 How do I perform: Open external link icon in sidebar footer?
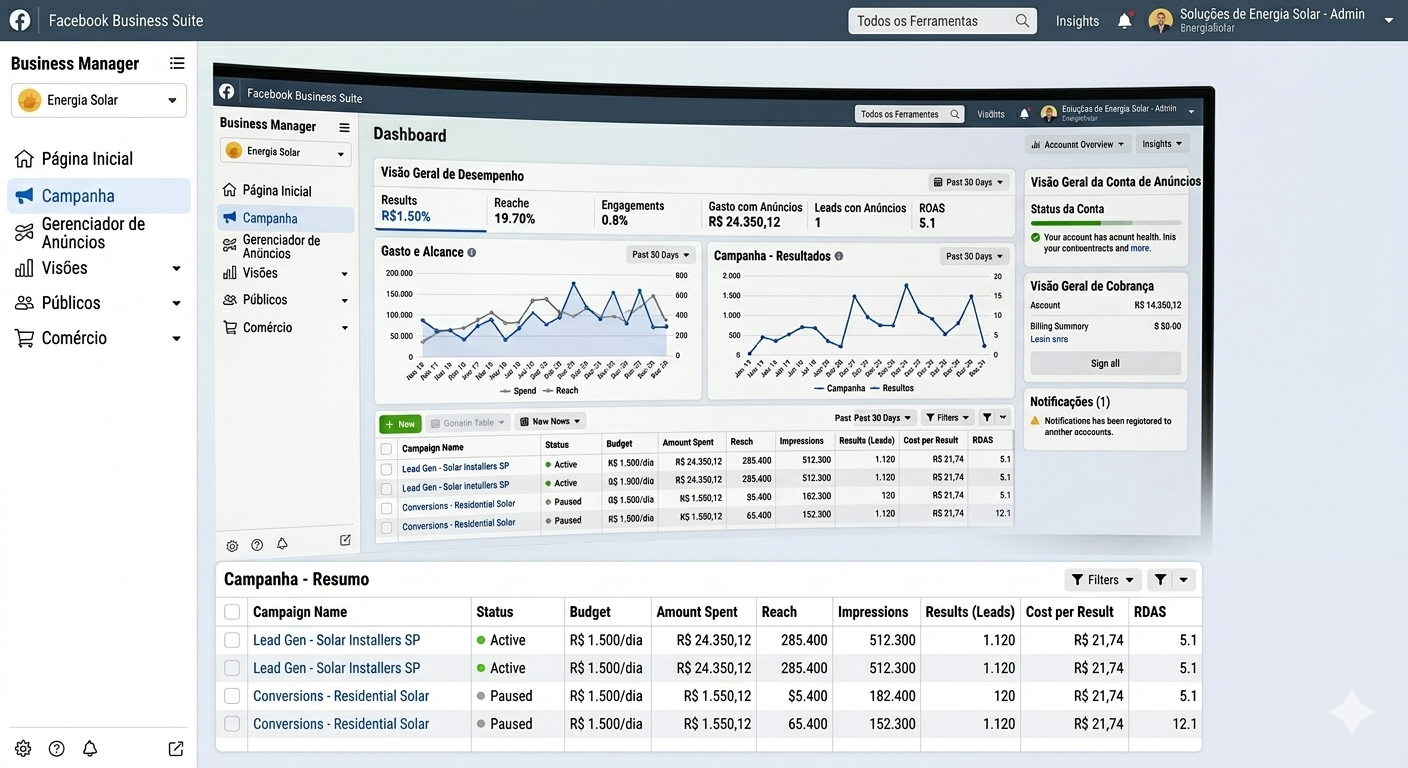[x=176, y=748]
